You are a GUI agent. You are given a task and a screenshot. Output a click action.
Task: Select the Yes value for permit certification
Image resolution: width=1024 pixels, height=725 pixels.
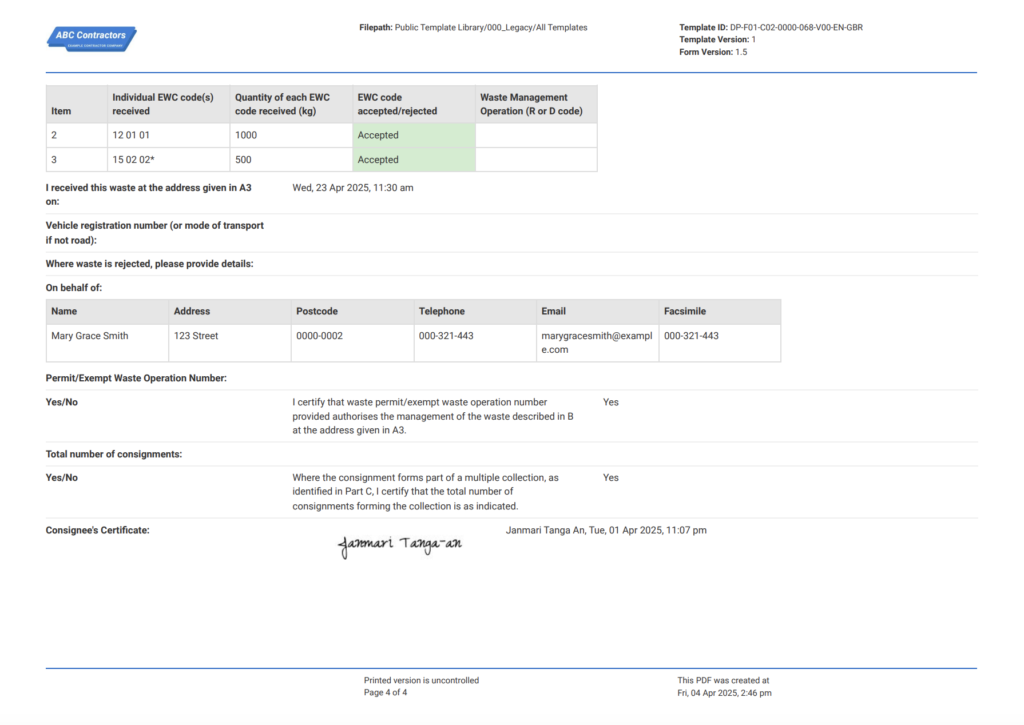(609, 402)
